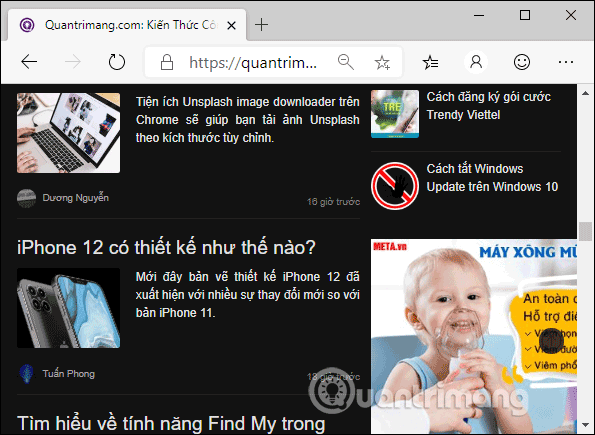Open the Windows Update disable article
The height and width of the screenshot is (435, 595).
(492, 178)
